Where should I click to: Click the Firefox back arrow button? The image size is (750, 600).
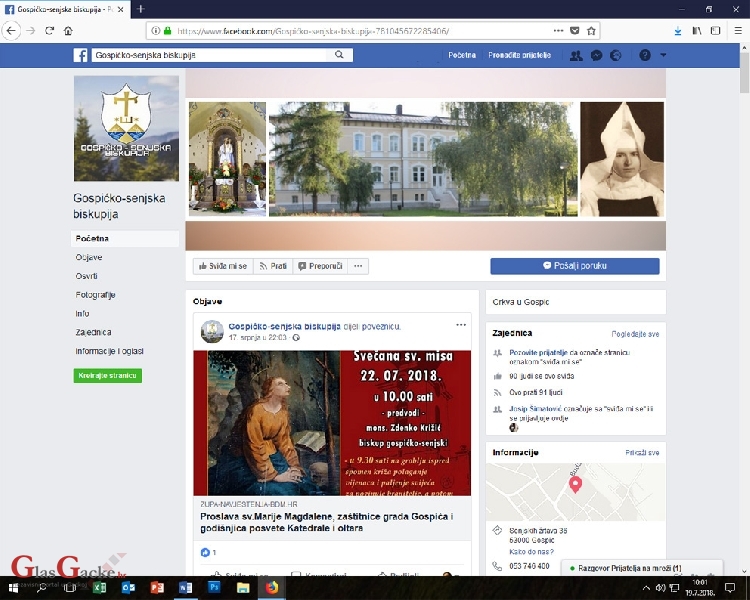point(11,31)
